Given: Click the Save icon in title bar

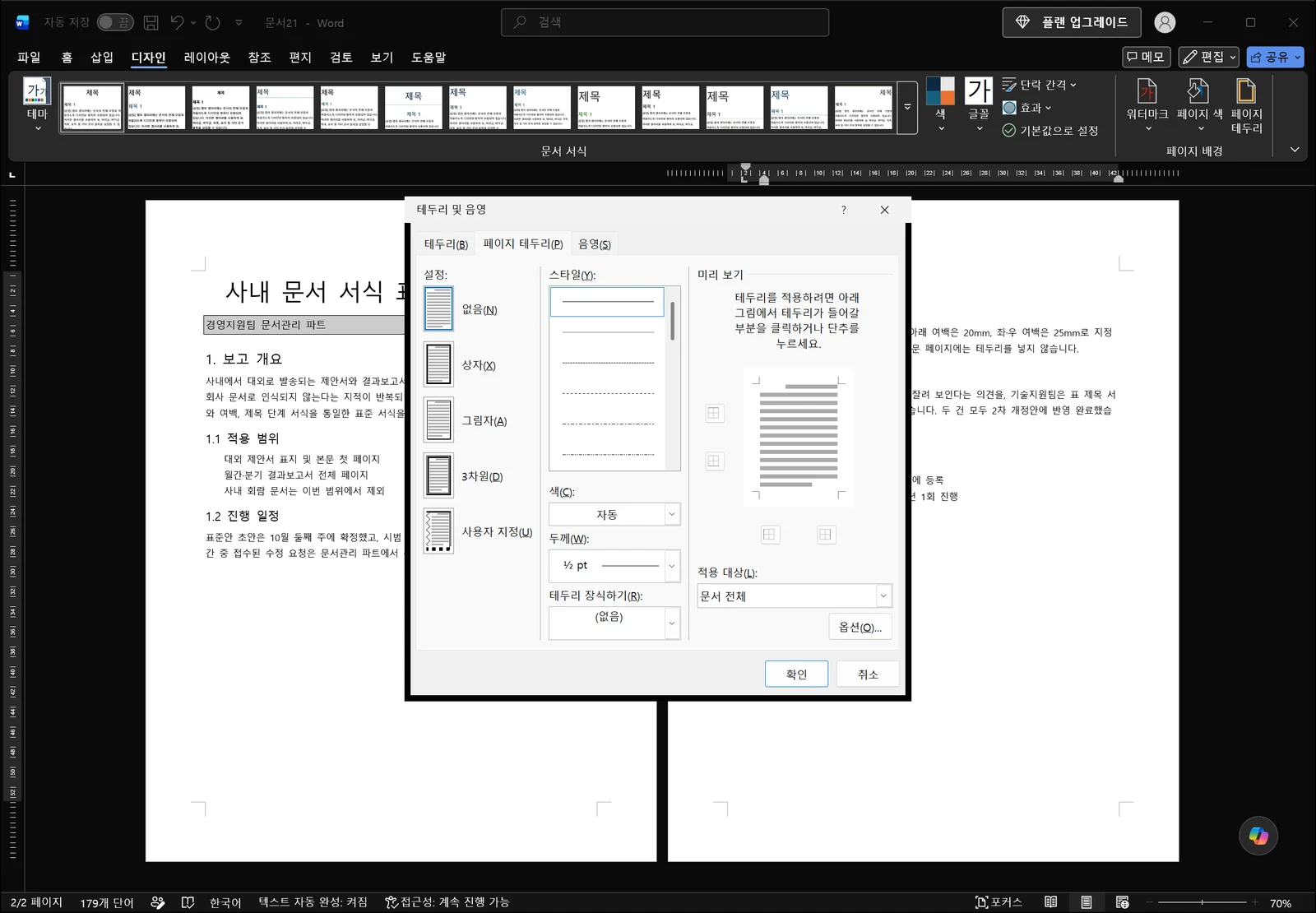Looking at the screenshot, I should click(x=151, y=23).
